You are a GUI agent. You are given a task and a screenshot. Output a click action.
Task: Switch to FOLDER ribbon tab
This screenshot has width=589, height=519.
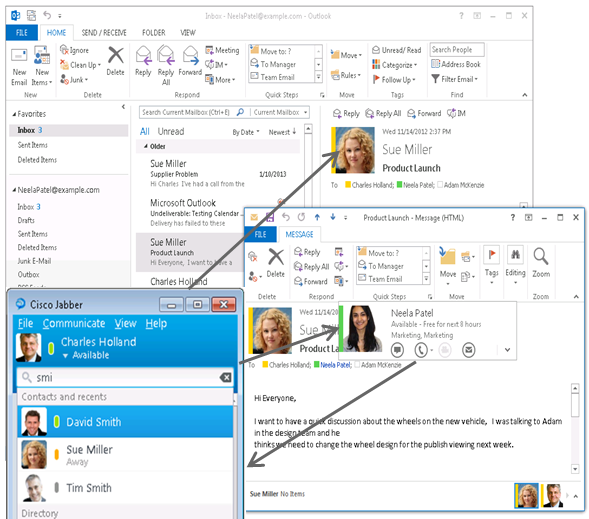pos(154,33)
